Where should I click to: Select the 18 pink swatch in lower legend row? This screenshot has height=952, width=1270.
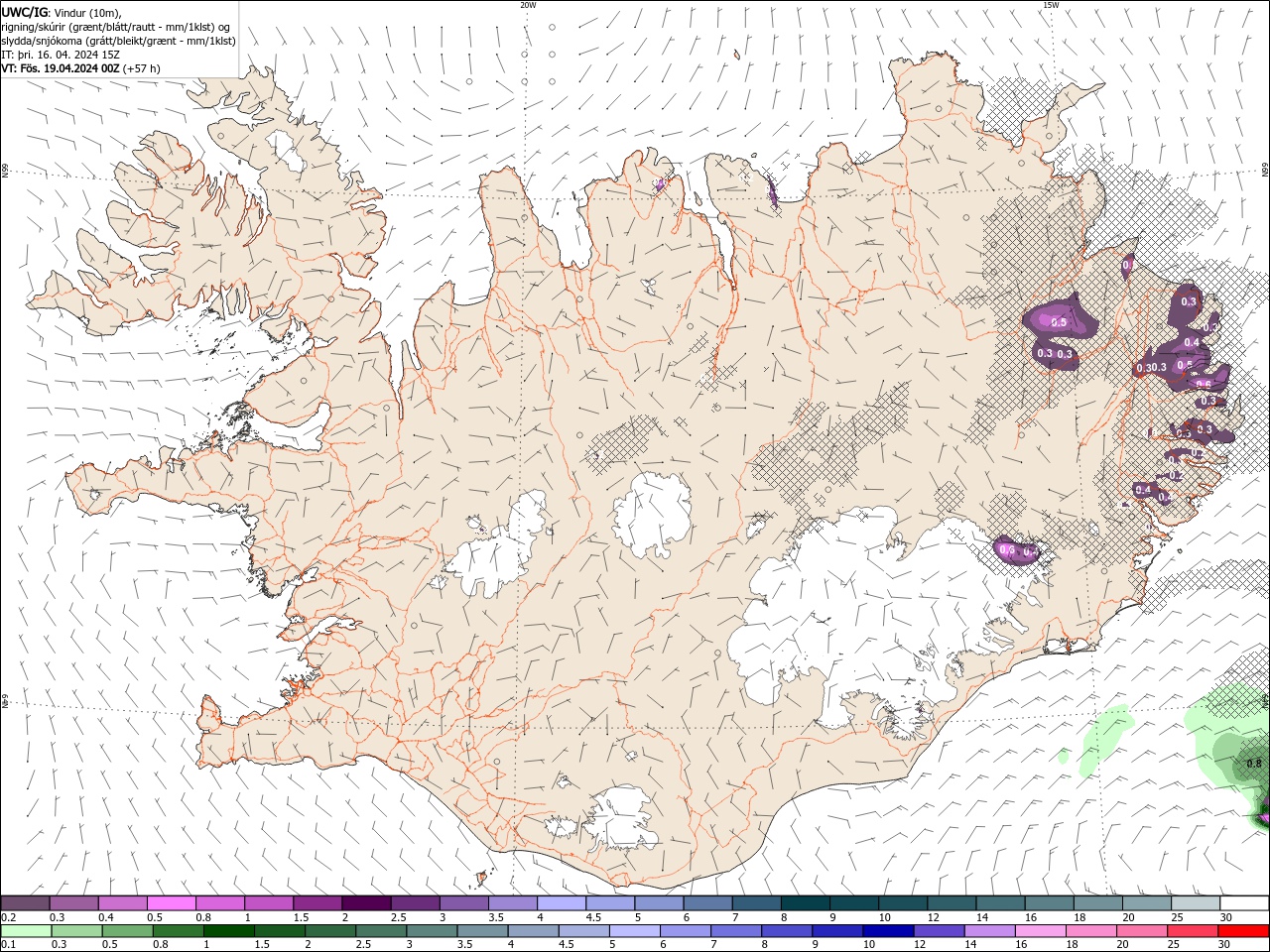tap(1091, 931)
